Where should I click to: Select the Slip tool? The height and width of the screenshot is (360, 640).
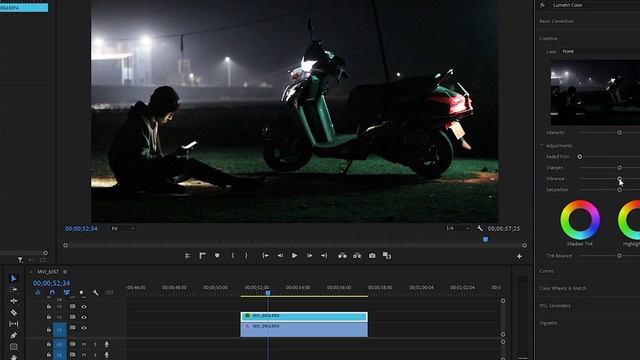click(13, 324)
